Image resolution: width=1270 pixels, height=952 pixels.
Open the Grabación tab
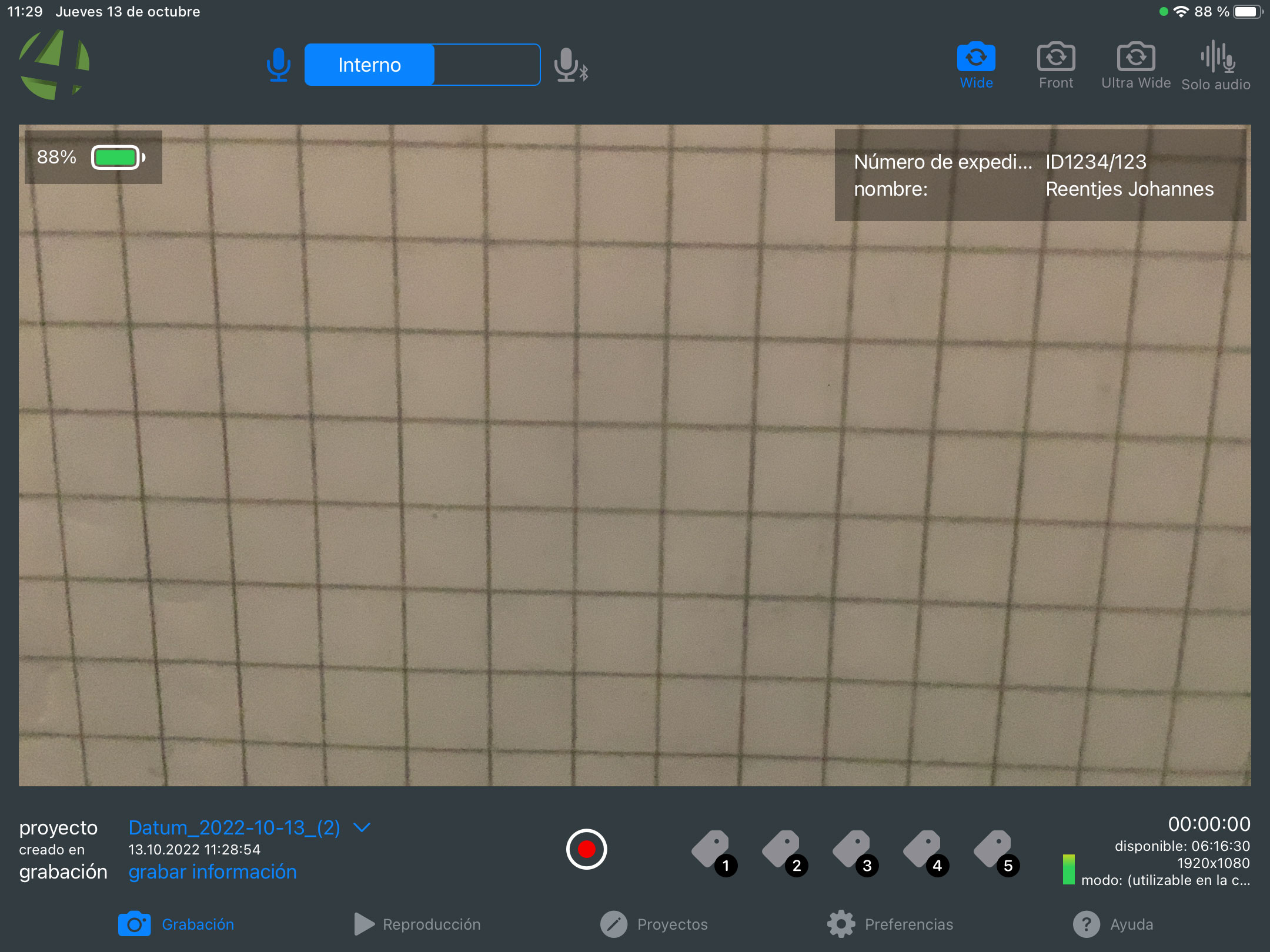click(176, 924)
